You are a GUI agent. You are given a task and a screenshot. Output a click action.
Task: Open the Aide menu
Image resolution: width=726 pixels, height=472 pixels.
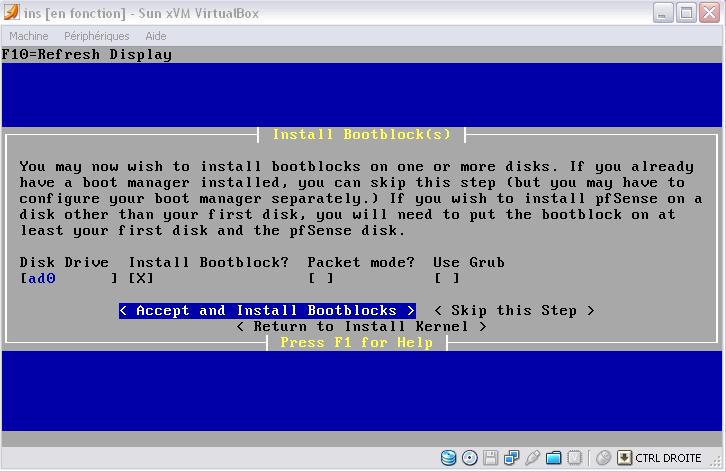156,36
